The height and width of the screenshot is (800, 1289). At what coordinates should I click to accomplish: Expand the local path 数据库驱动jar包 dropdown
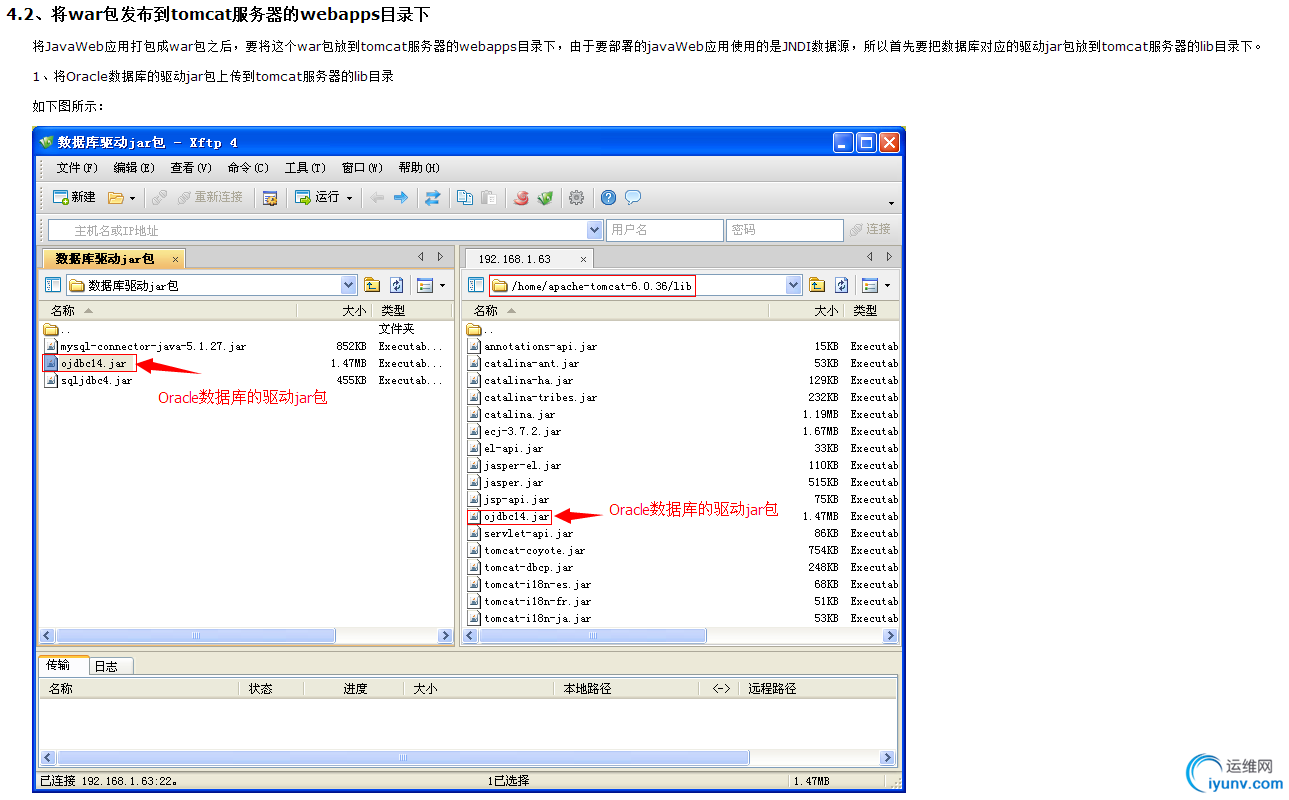[x=349, y=285]
